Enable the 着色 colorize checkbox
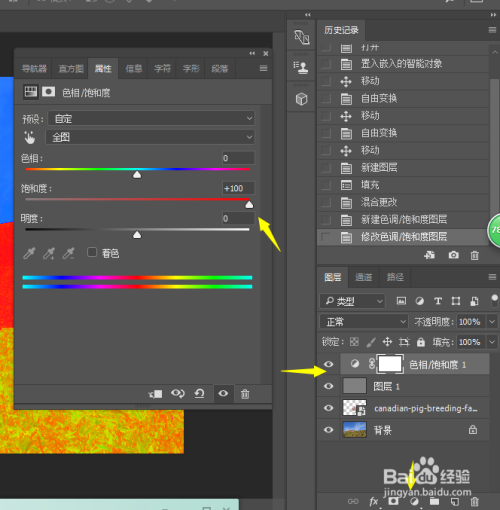The width and height of the screenshot is (500, 510). [92, 252]
